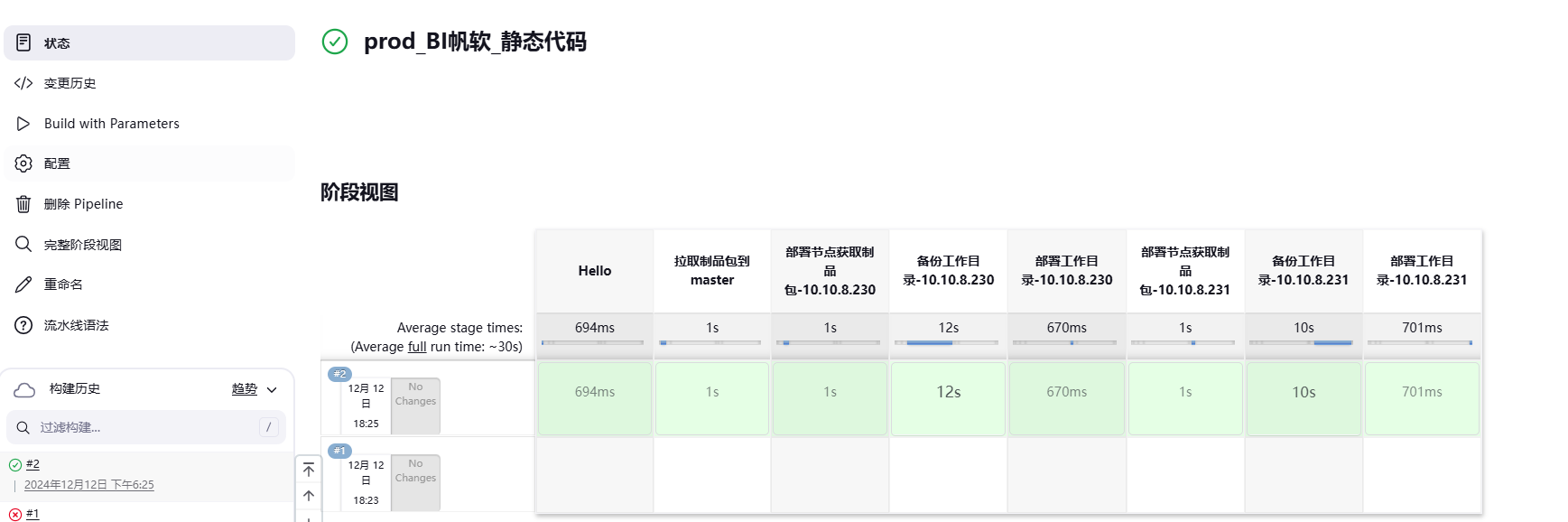Click the 状态 document icon
1568x522 pixels.
pyautogui.click(x=23, y=42)
